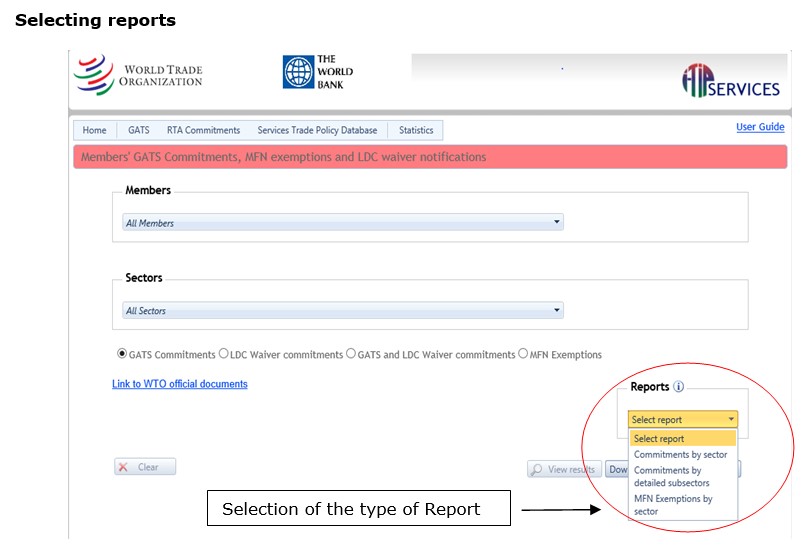Click the World Trade Organization logo
The height and width of the screenshot is (548, 805).
coord(139,75)
